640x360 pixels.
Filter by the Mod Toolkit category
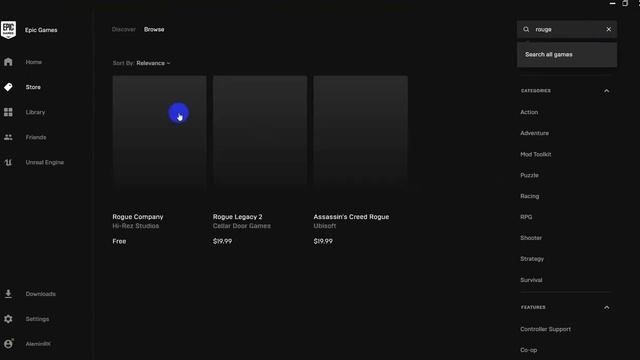click(536, 154)
